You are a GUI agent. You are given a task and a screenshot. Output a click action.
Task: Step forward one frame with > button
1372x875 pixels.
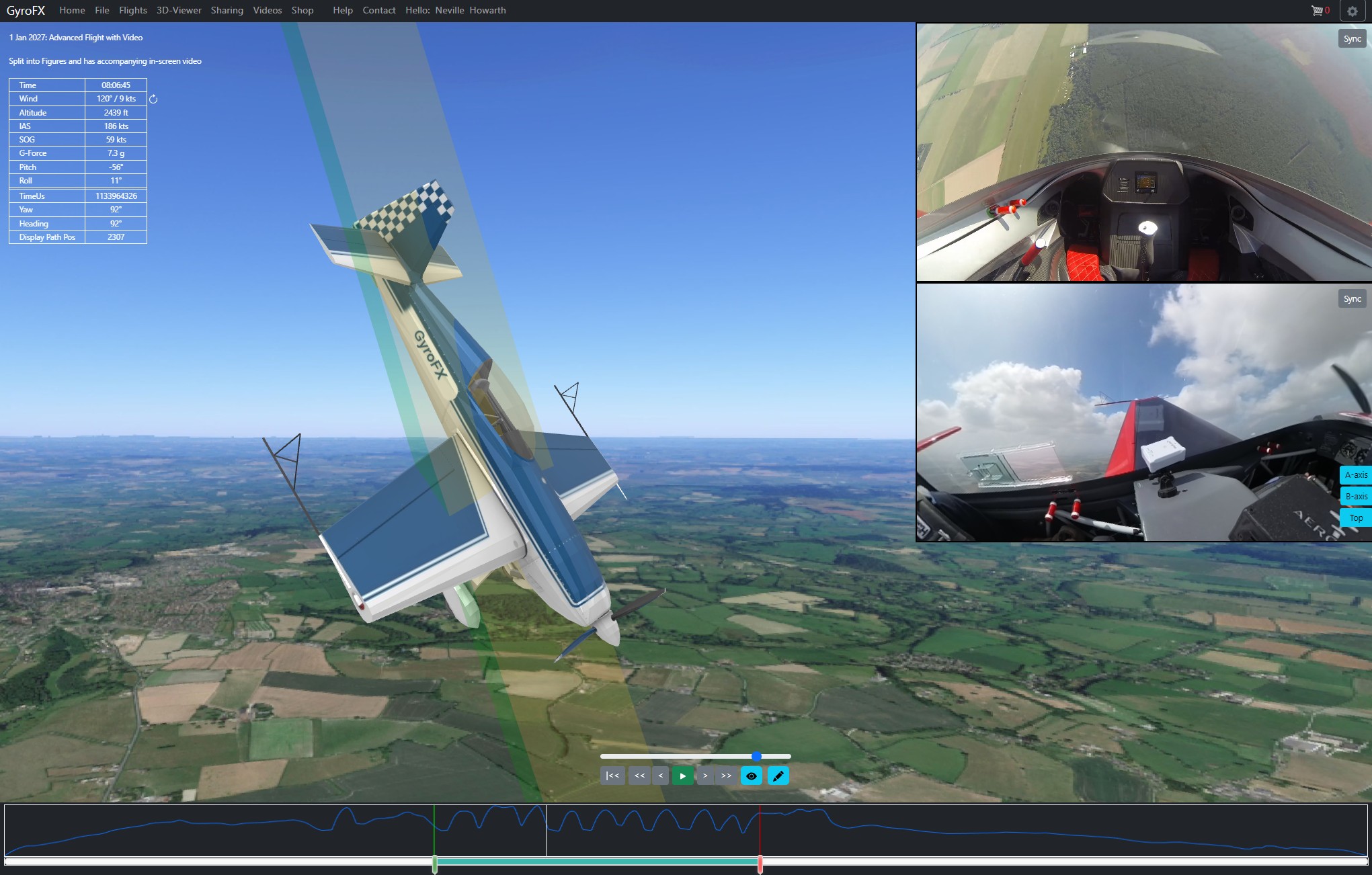[704, 776]
